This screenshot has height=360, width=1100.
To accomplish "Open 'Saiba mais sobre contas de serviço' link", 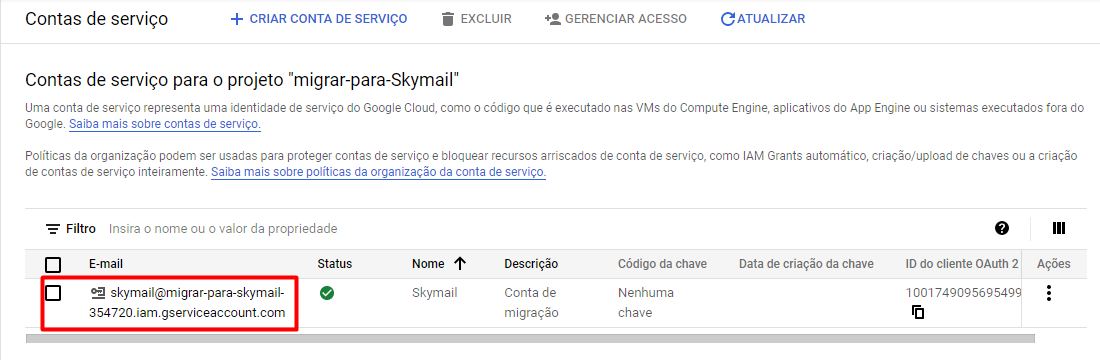I will pyautogui.click(x=165, y=124).
